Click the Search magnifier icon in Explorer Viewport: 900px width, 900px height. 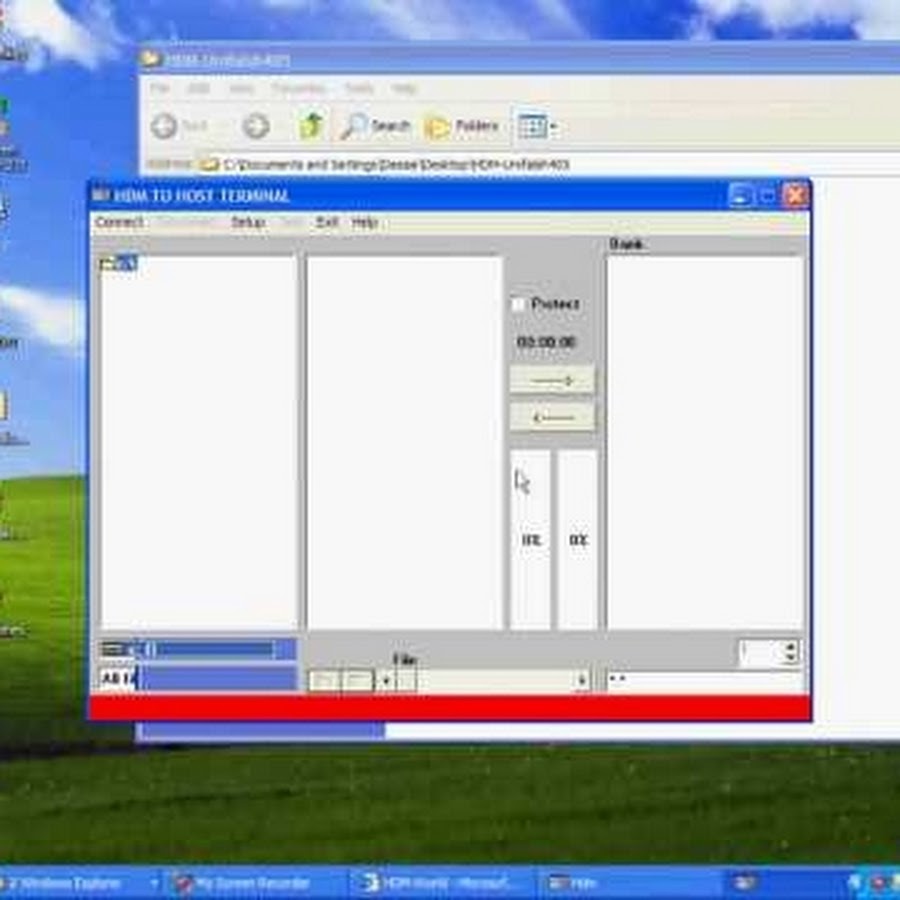[x=354, y=126]
